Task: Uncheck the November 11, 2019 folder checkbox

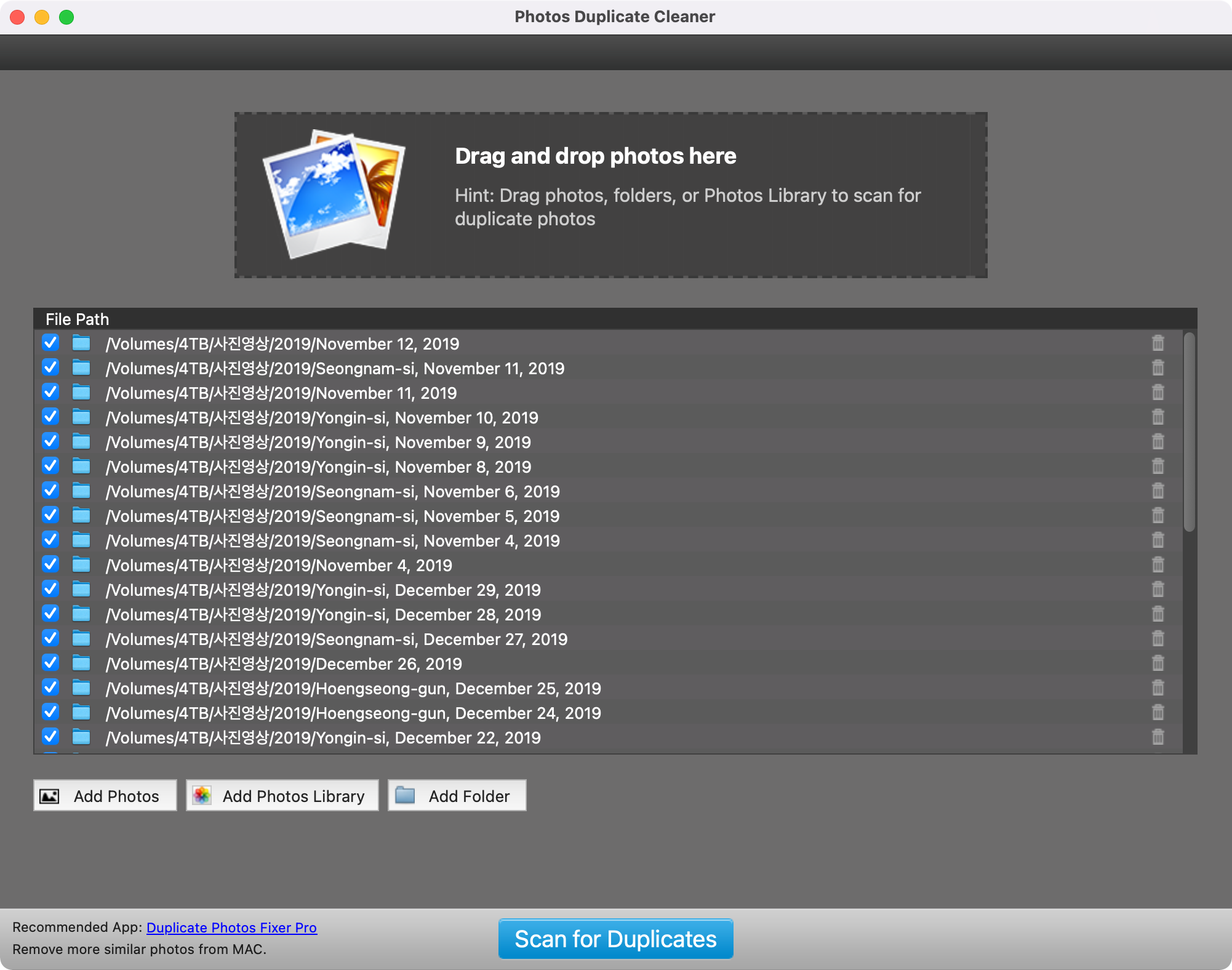Action: tap(50, 392)
